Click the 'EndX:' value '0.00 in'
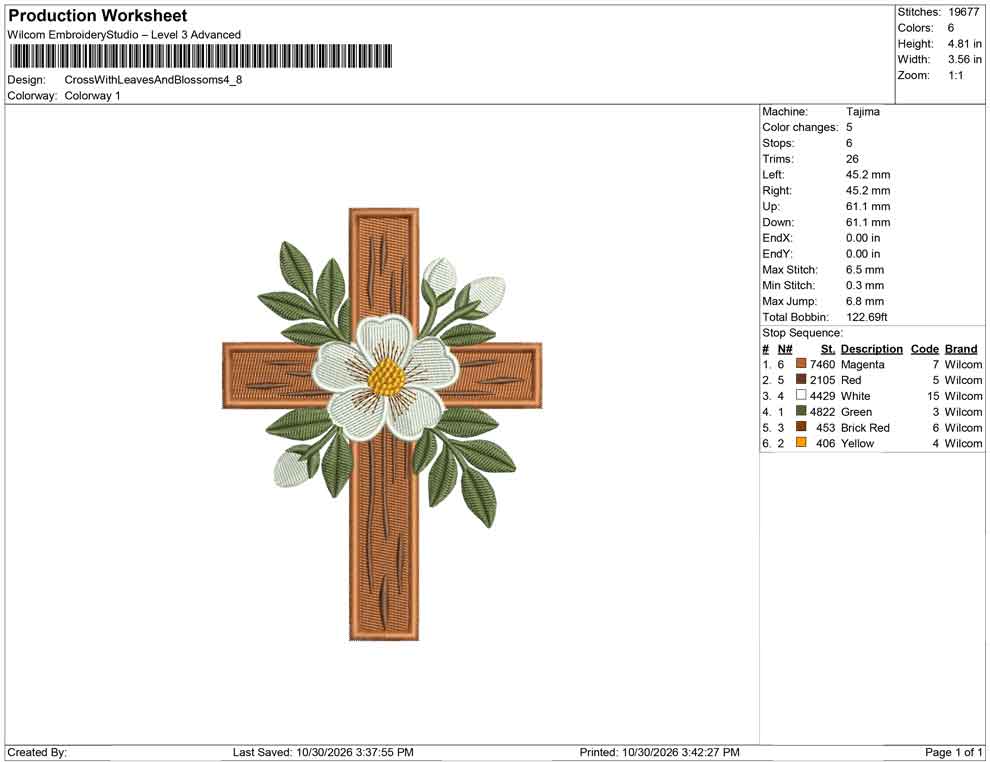This screenshot has height=762, width=990. coord(862,238)
